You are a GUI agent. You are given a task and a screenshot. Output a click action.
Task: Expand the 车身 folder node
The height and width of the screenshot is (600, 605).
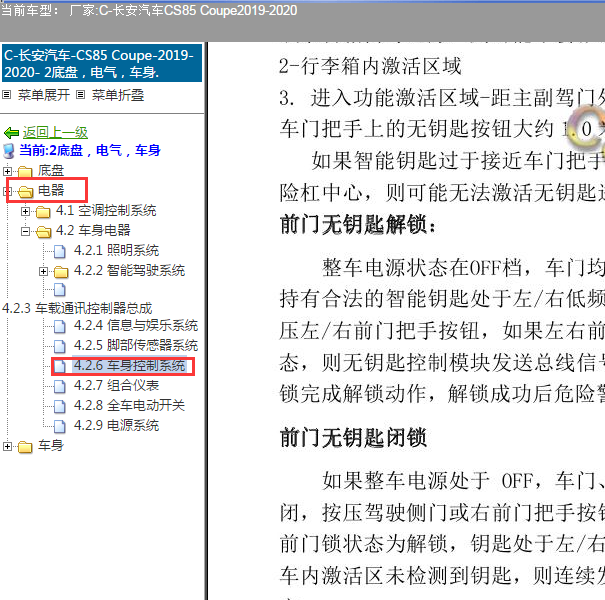(7, 446)
